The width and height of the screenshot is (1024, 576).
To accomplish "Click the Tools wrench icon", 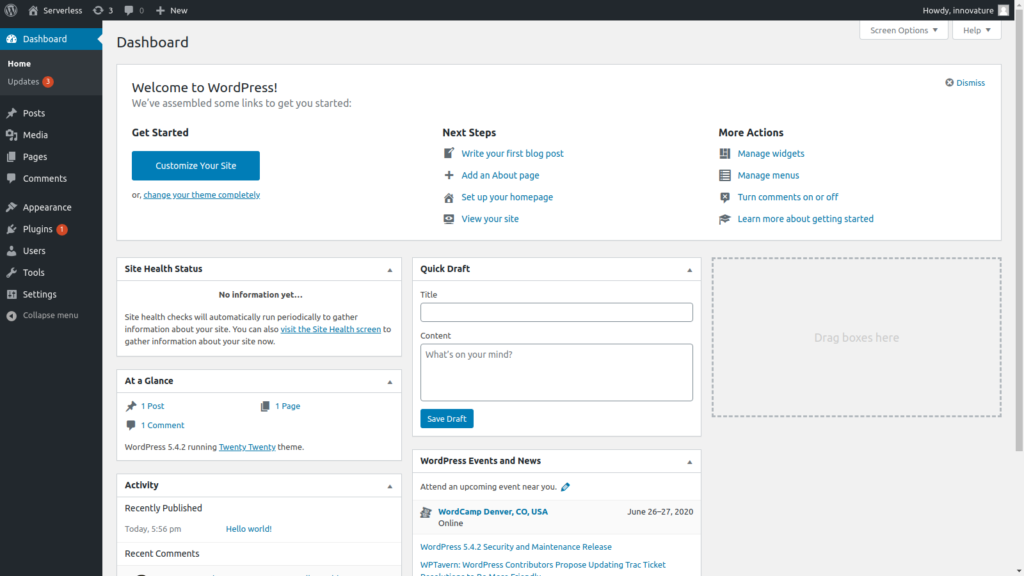I will [12, 272].
